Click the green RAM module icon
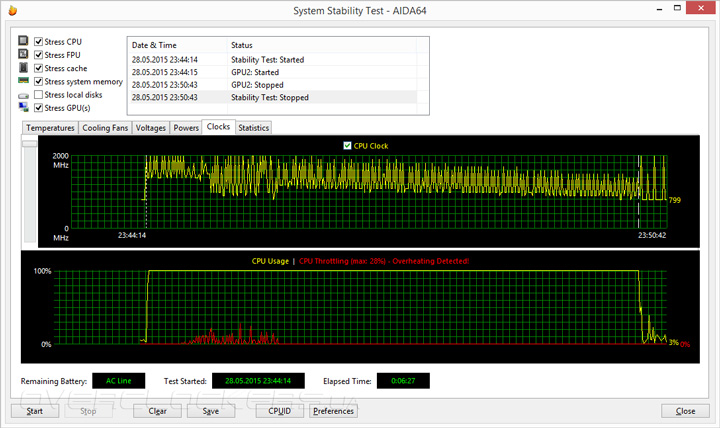The height and width of the screenshot is (428, 720). [23, 80]
